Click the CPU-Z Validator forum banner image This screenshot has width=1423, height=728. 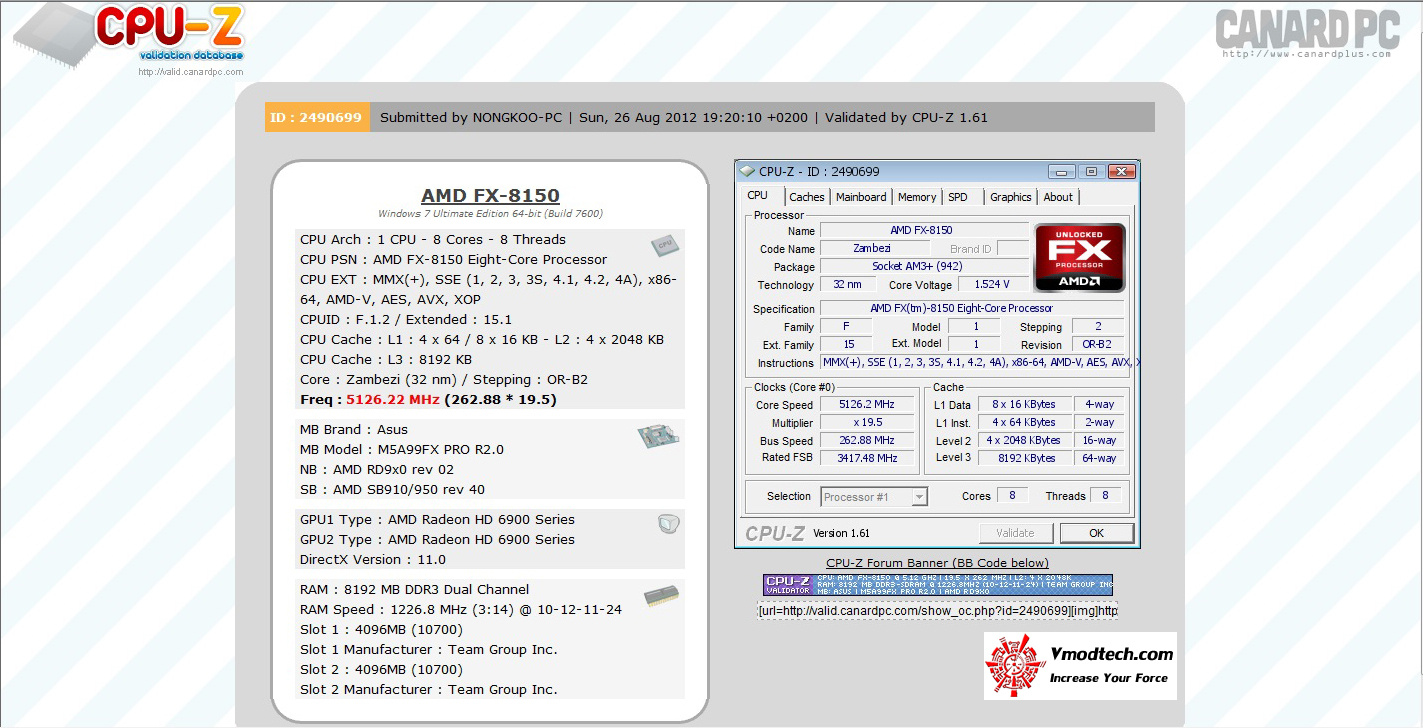(x=938, y=585)
